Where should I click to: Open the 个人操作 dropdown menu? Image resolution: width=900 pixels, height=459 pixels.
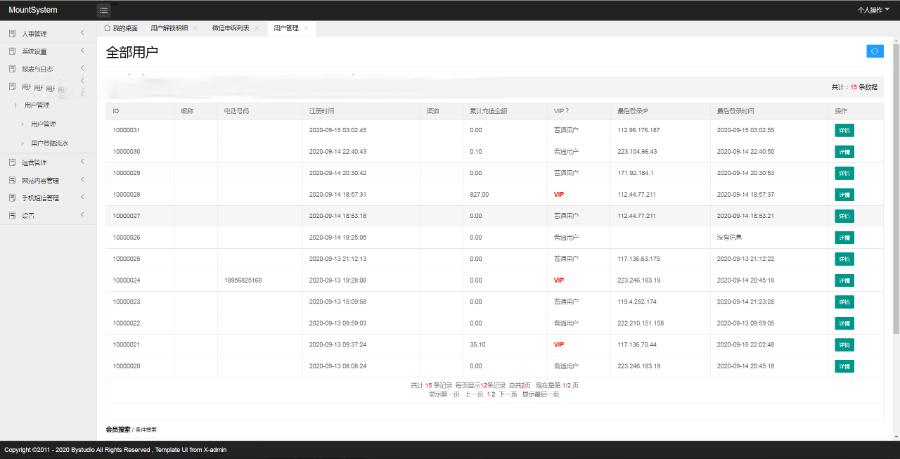(x=872, y=10)
